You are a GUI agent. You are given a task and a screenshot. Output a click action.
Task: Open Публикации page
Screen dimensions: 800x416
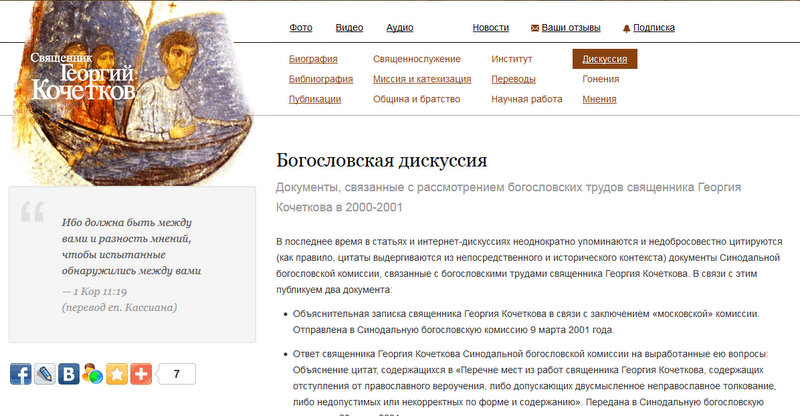pyautogui.click(x=314, y=99)
